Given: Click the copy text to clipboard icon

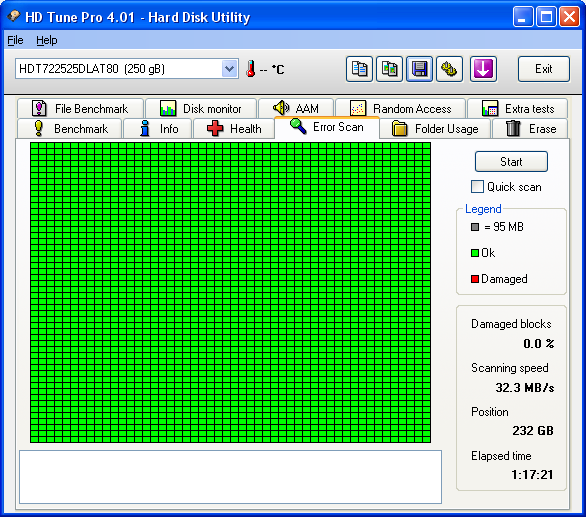Looking at the screenshot, I should (359, 69).
